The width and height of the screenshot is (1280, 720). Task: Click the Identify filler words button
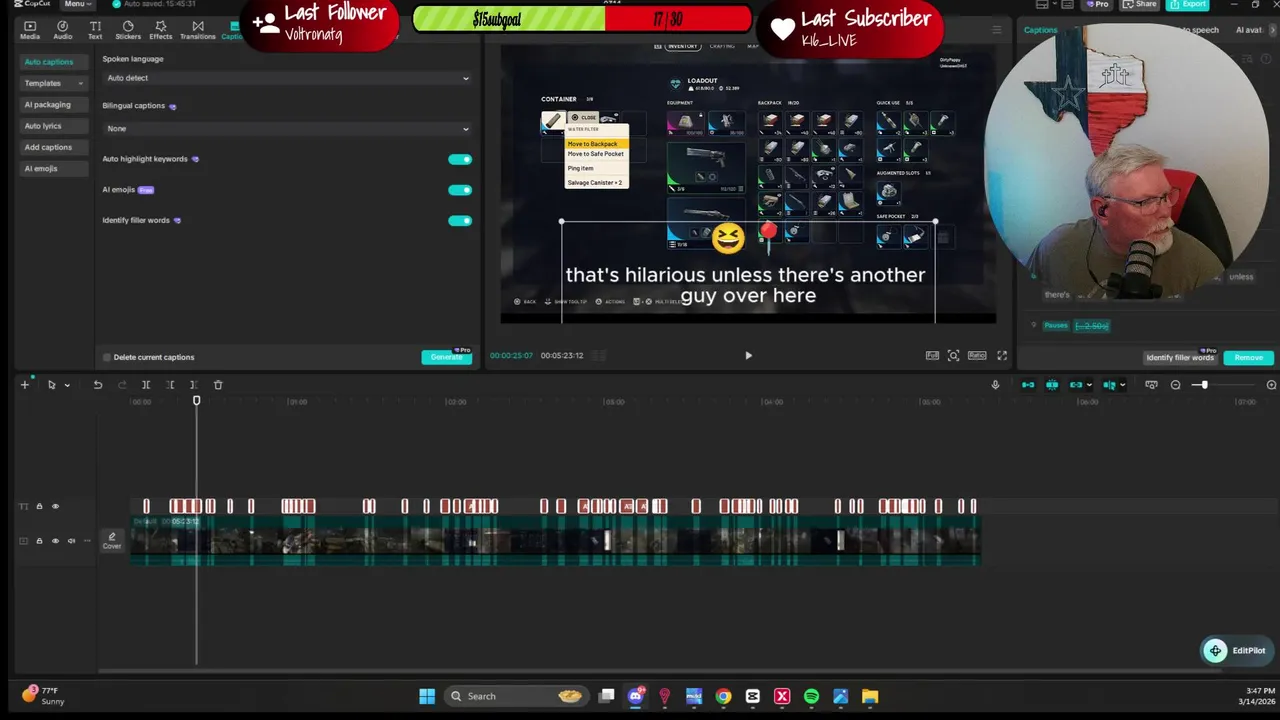[1180, 357]
